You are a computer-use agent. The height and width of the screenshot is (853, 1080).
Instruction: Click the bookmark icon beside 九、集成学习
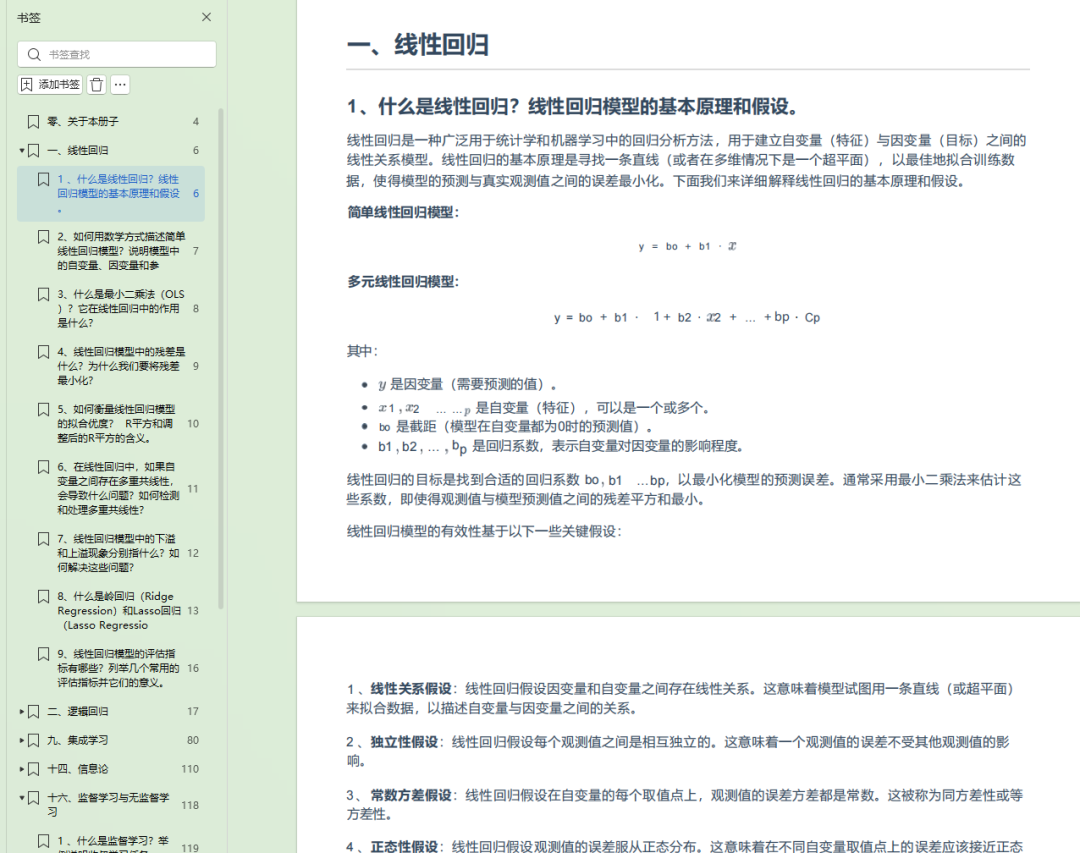pyautogui.click(x=33, y=741)
